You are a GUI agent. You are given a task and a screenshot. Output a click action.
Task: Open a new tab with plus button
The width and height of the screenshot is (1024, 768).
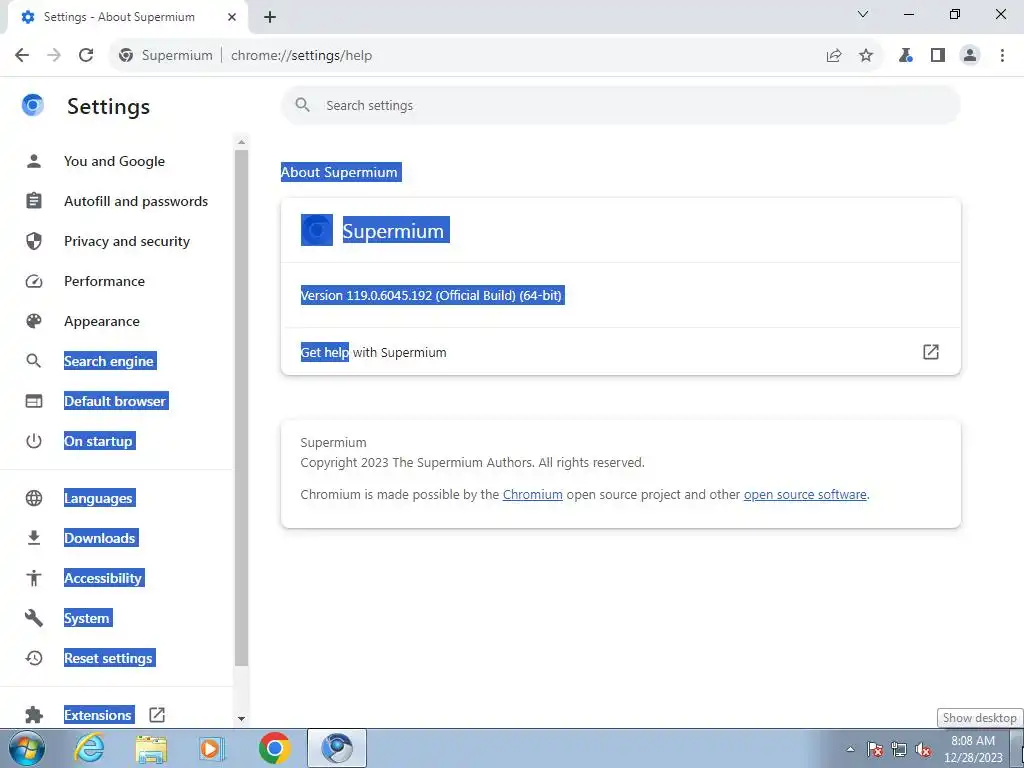tap(270, 17)
